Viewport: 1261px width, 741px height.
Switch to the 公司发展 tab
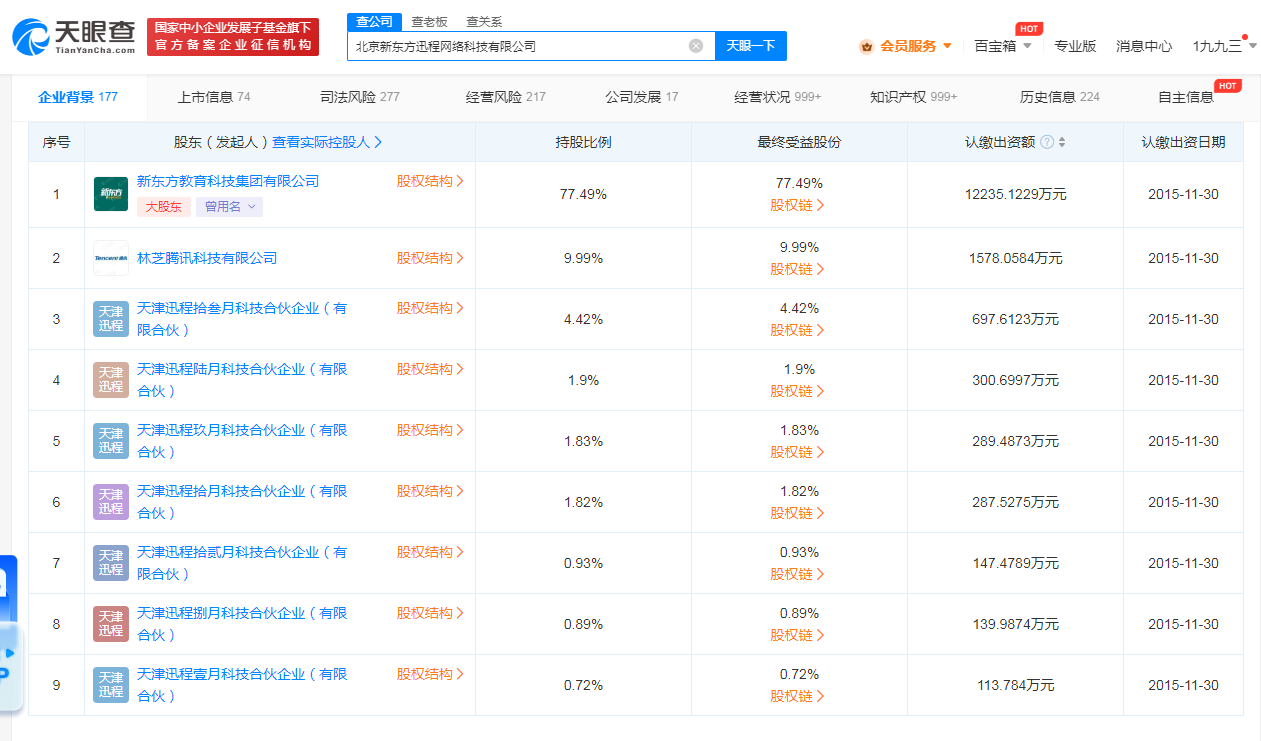(642, 97)
